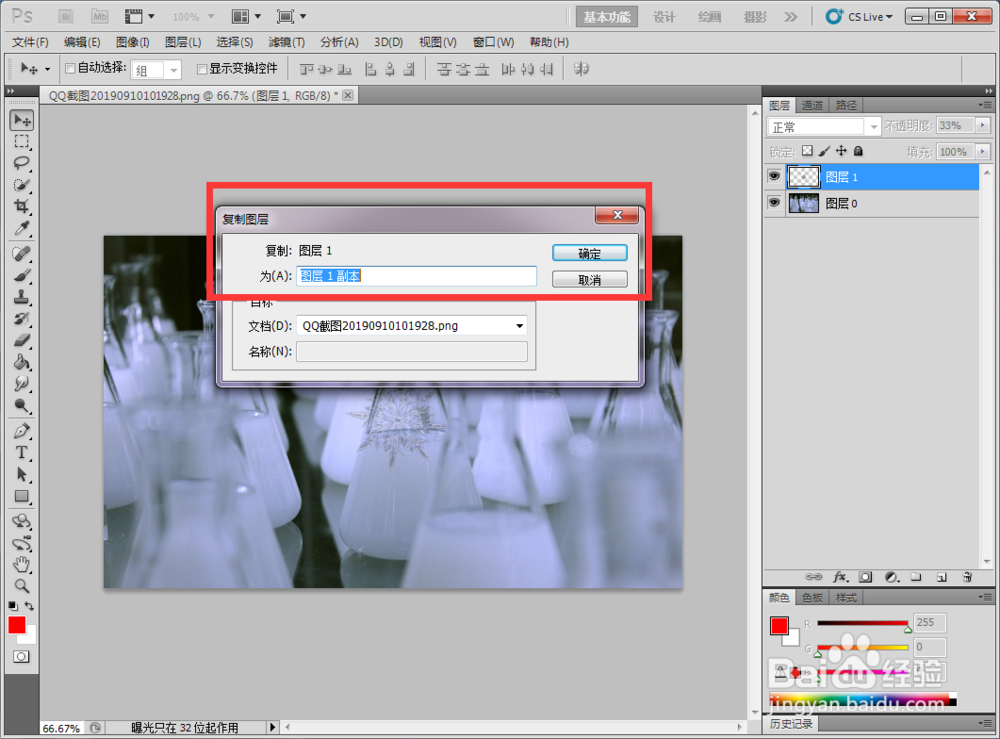Open the blend mode dropdown showing 正常
The width and height of the screenshot is (1000, 739).
823,126
